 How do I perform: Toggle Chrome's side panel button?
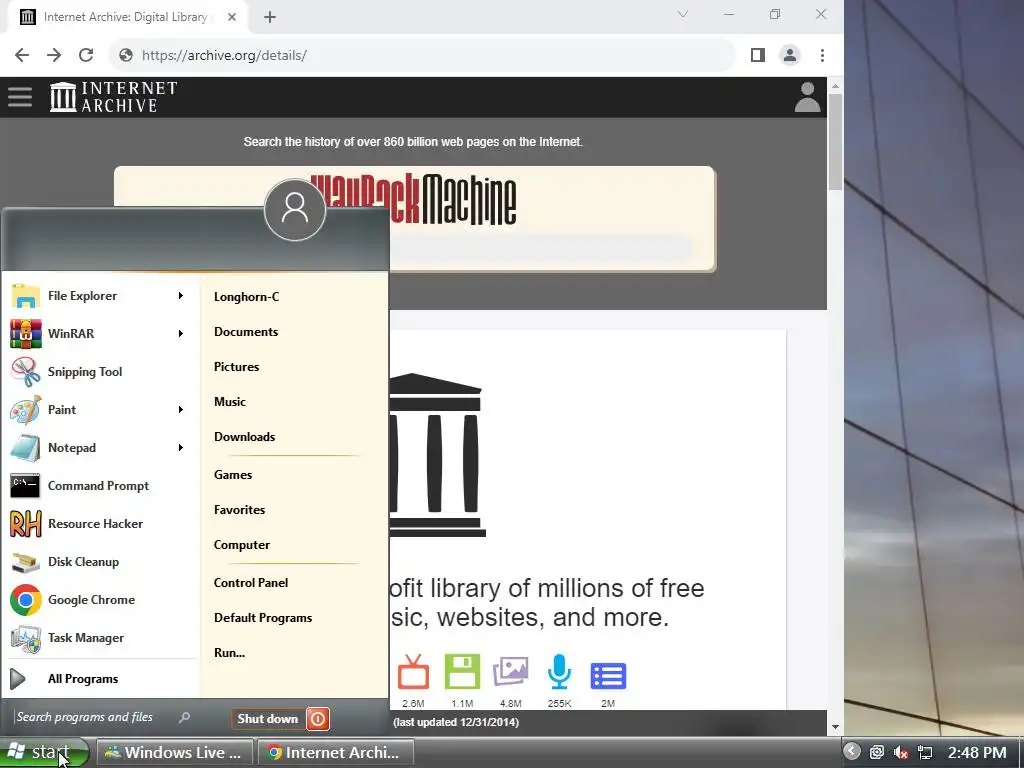pyautogui.click(x=758, y=55)
